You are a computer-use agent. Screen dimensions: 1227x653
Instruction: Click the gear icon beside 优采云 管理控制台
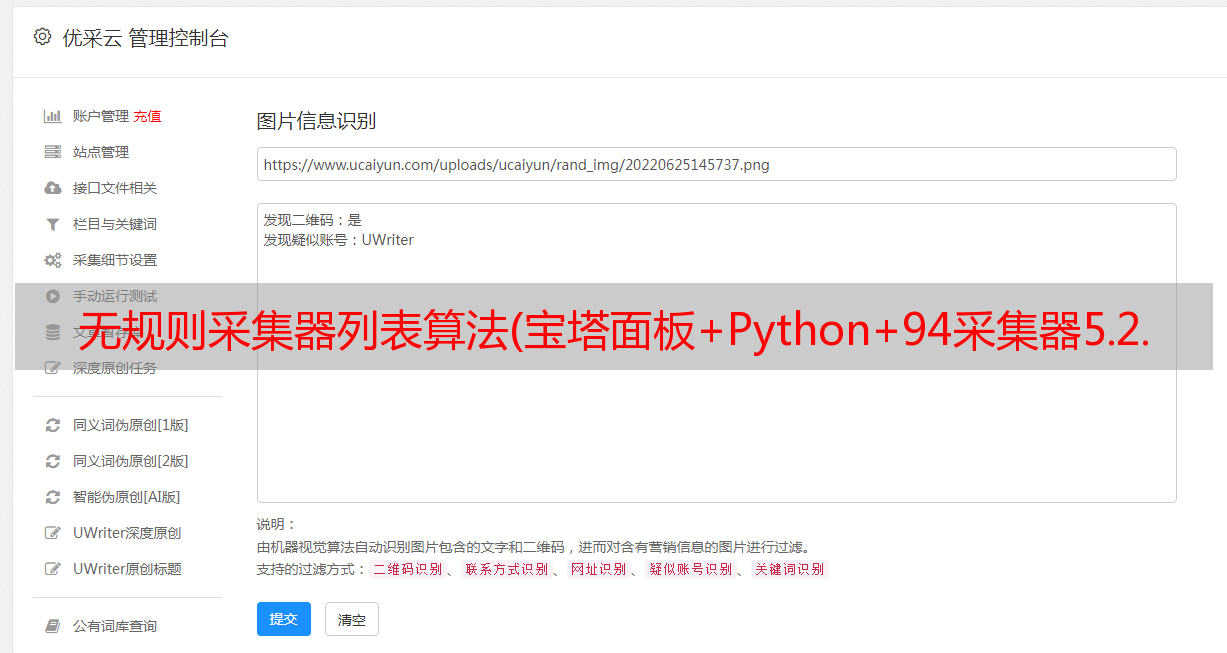(x=42, y=37)
